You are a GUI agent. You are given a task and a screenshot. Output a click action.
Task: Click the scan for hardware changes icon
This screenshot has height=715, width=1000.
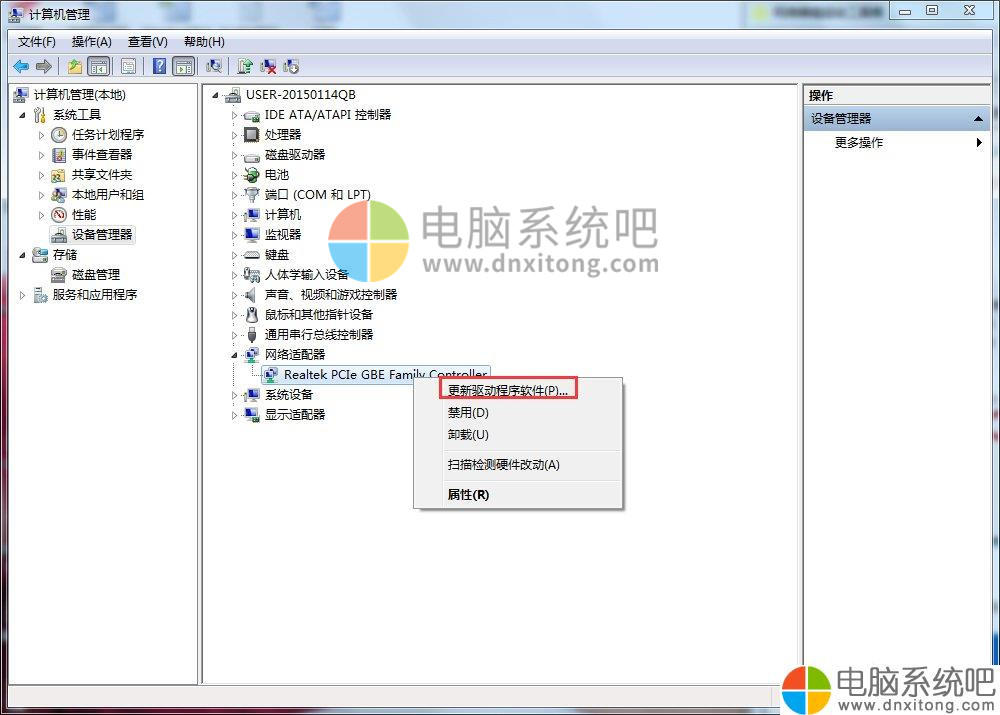(x=214, y=66)
